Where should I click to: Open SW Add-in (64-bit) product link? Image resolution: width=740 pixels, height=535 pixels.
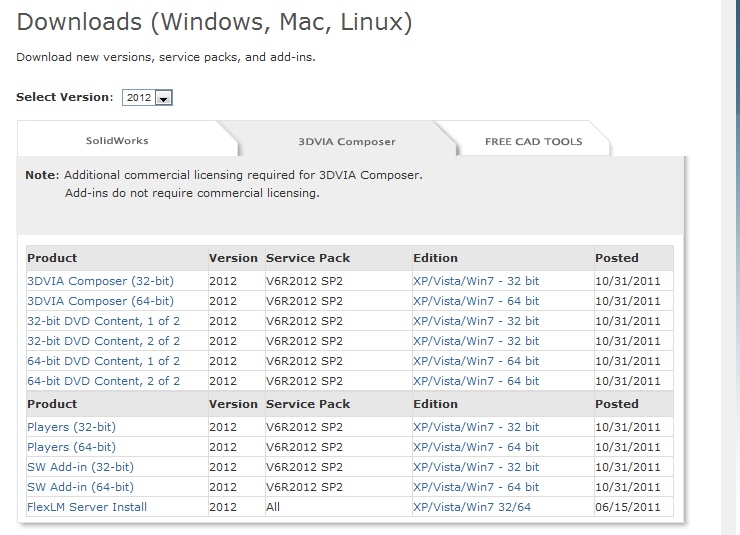pyautogui.click(x=80, y=487)
